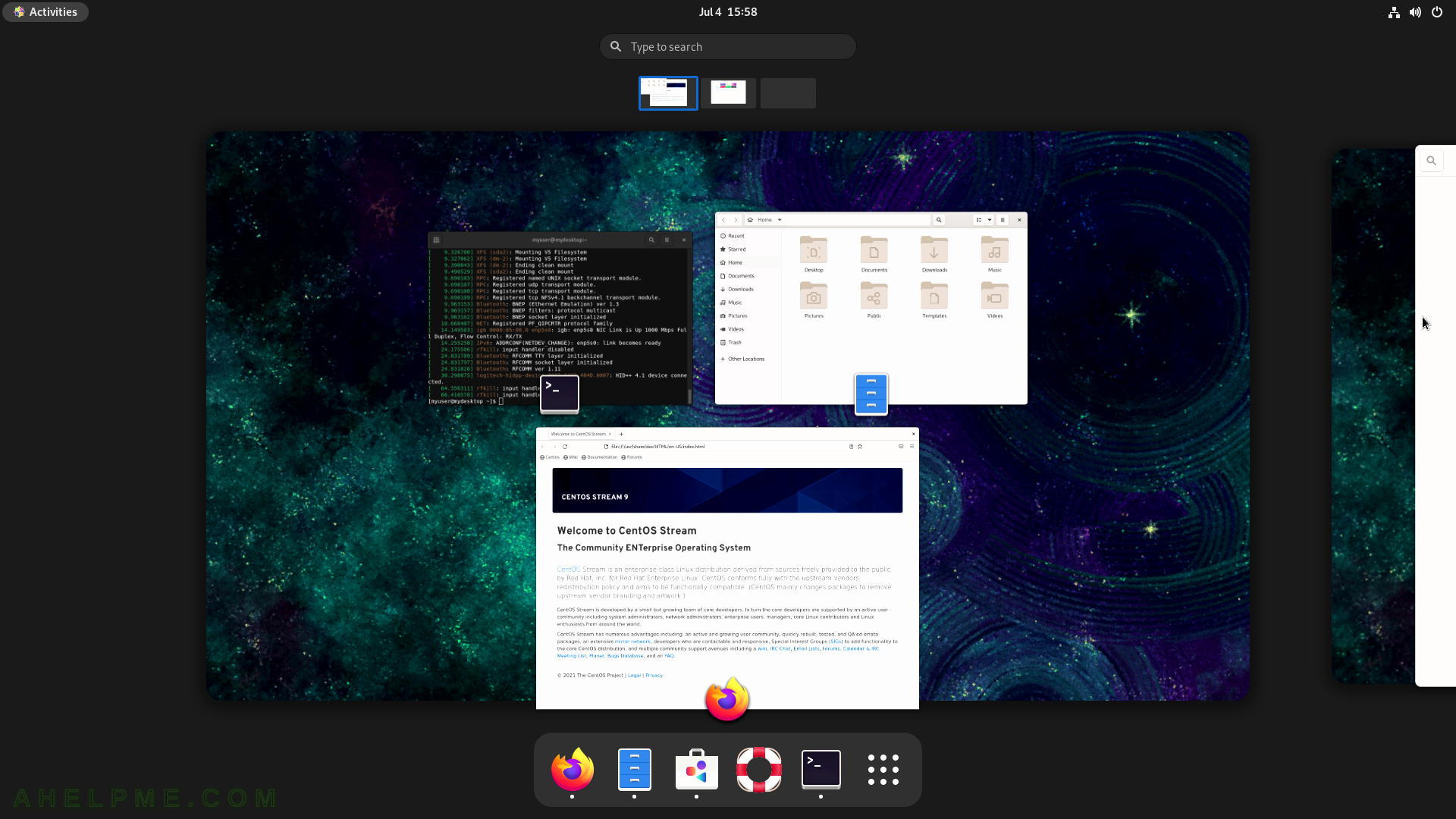Launch Terminal from the dock
Image resolution: width=1456 pixels, height=819 pixels.
(821, 769)
